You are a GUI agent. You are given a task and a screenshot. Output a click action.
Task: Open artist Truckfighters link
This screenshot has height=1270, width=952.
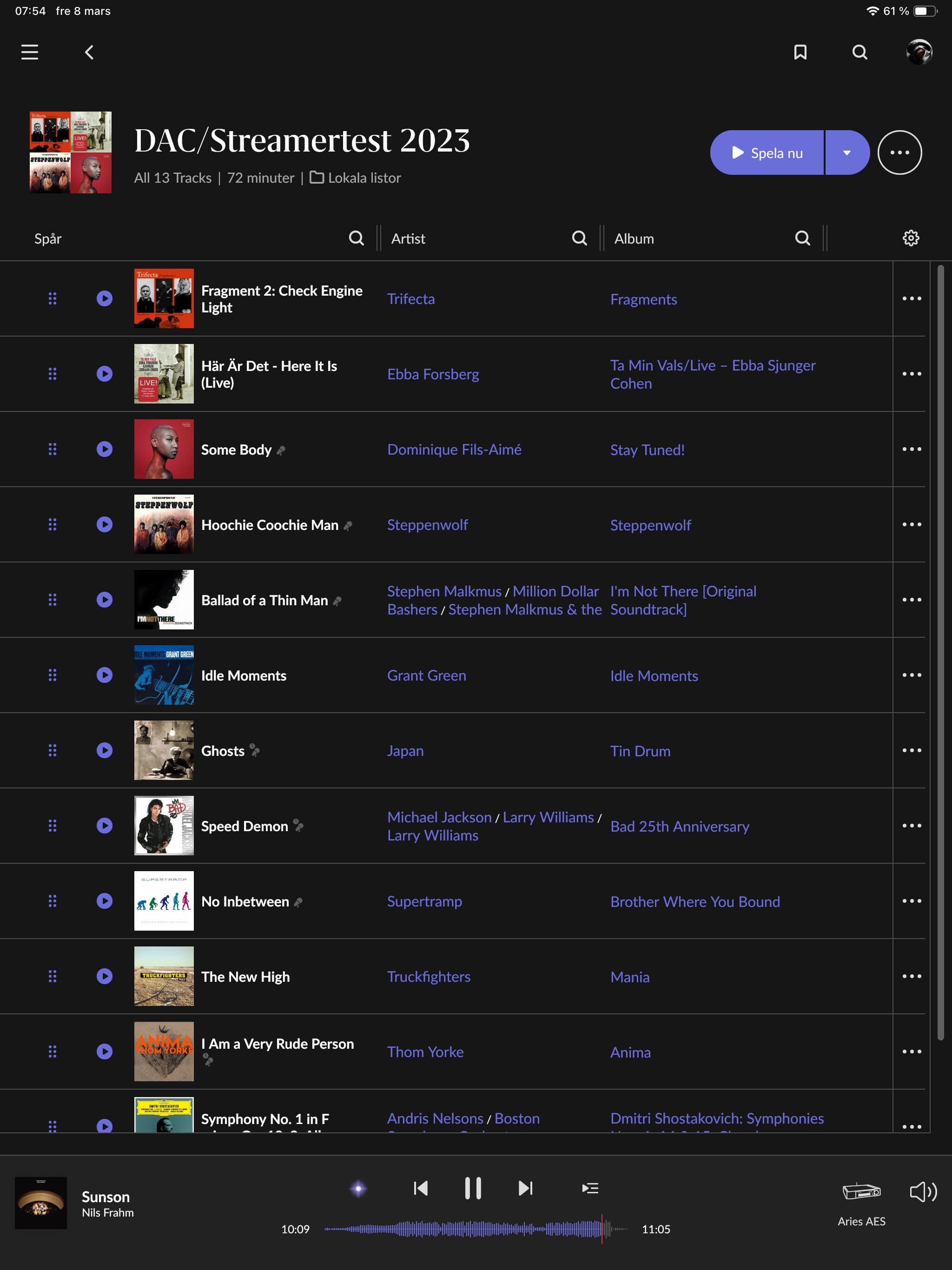pos(429,977)
